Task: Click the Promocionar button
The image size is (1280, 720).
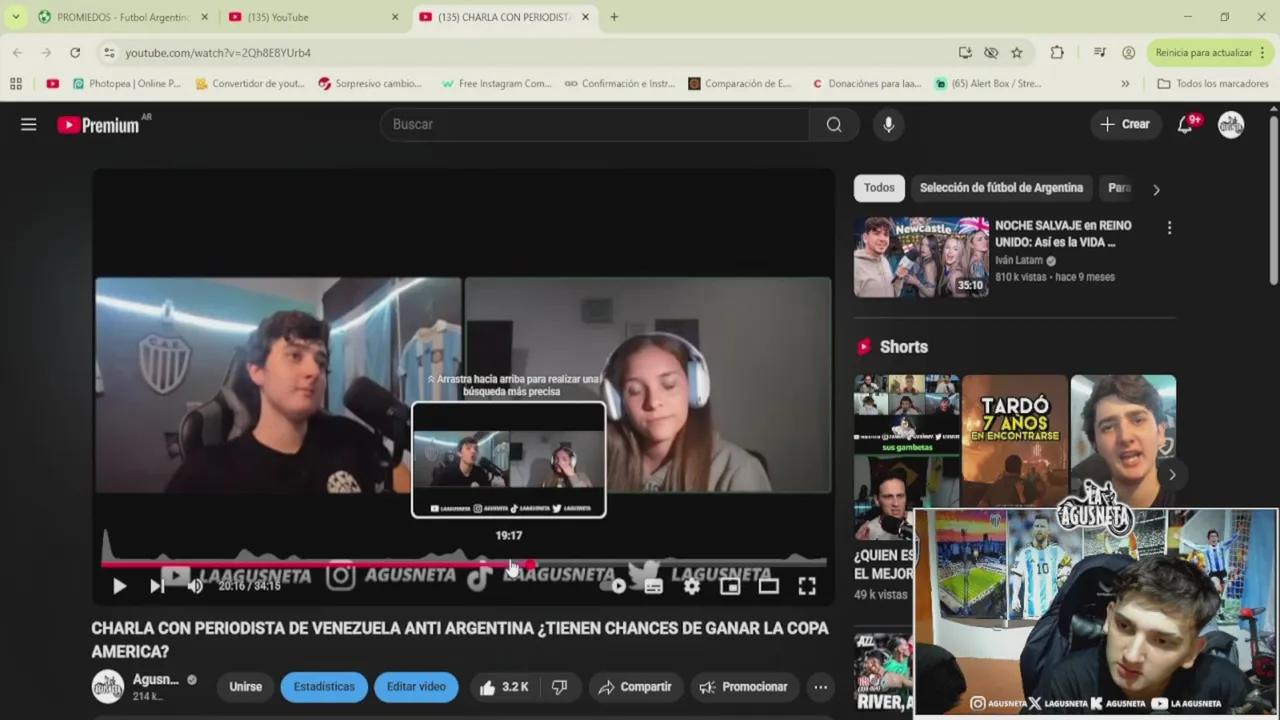Action: pyautogui.click(x=743, y=687)
